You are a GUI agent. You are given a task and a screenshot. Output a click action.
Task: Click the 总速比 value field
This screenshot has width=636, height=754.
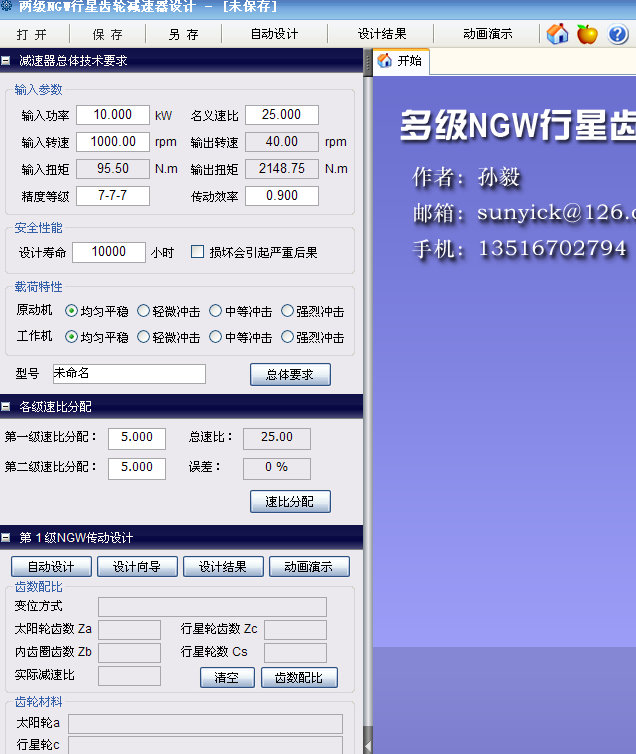coord(277,439)
